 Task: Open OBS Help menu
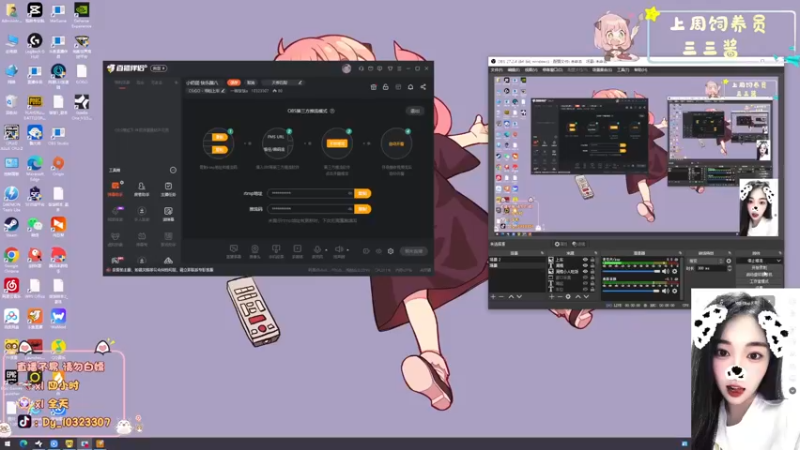(x=640, y=70)
